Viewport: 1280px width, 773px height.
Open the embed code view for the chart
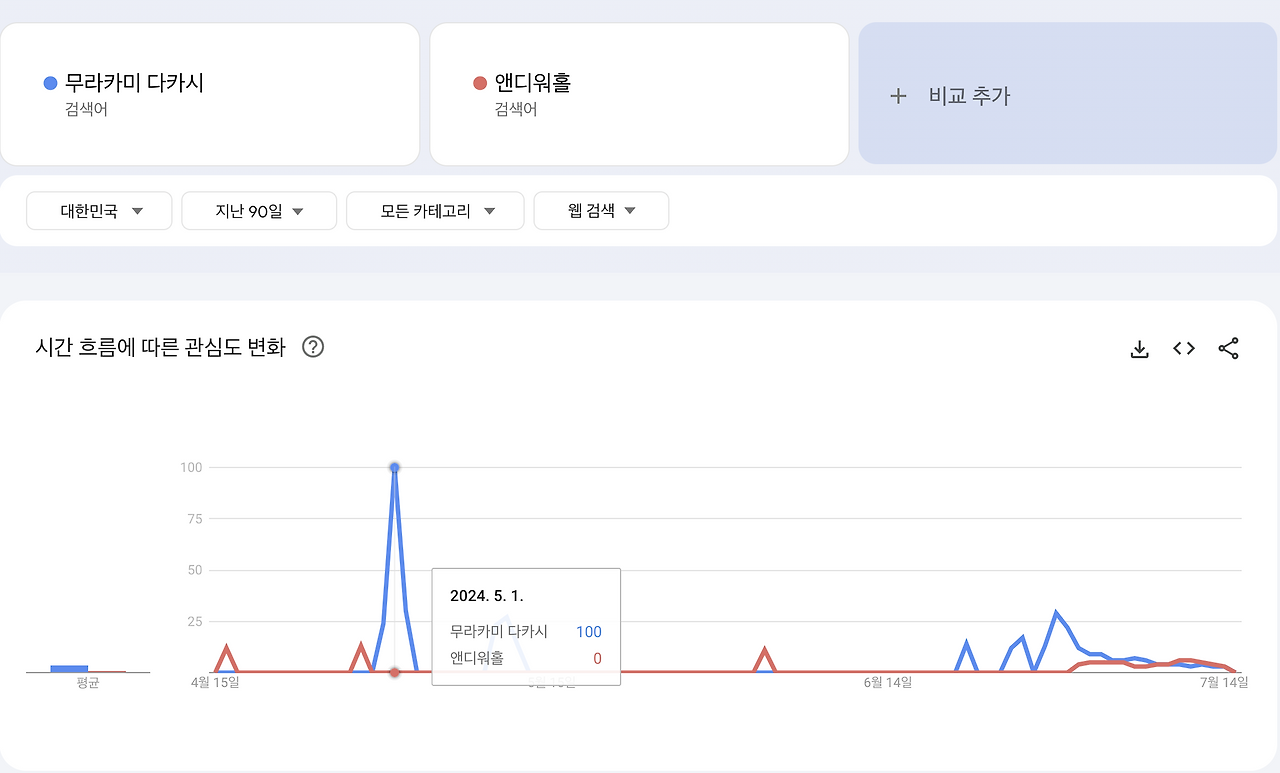pos(1183,348)
